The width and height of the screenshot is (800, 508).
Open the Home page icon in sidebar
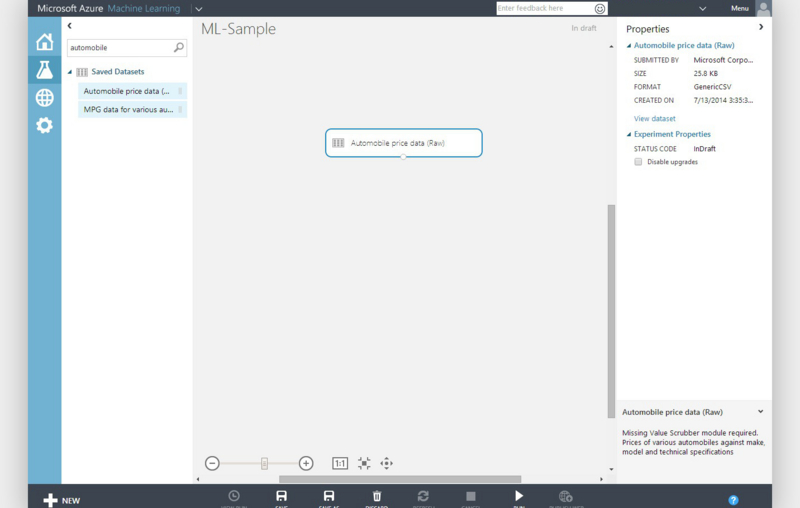pos(44,42)
